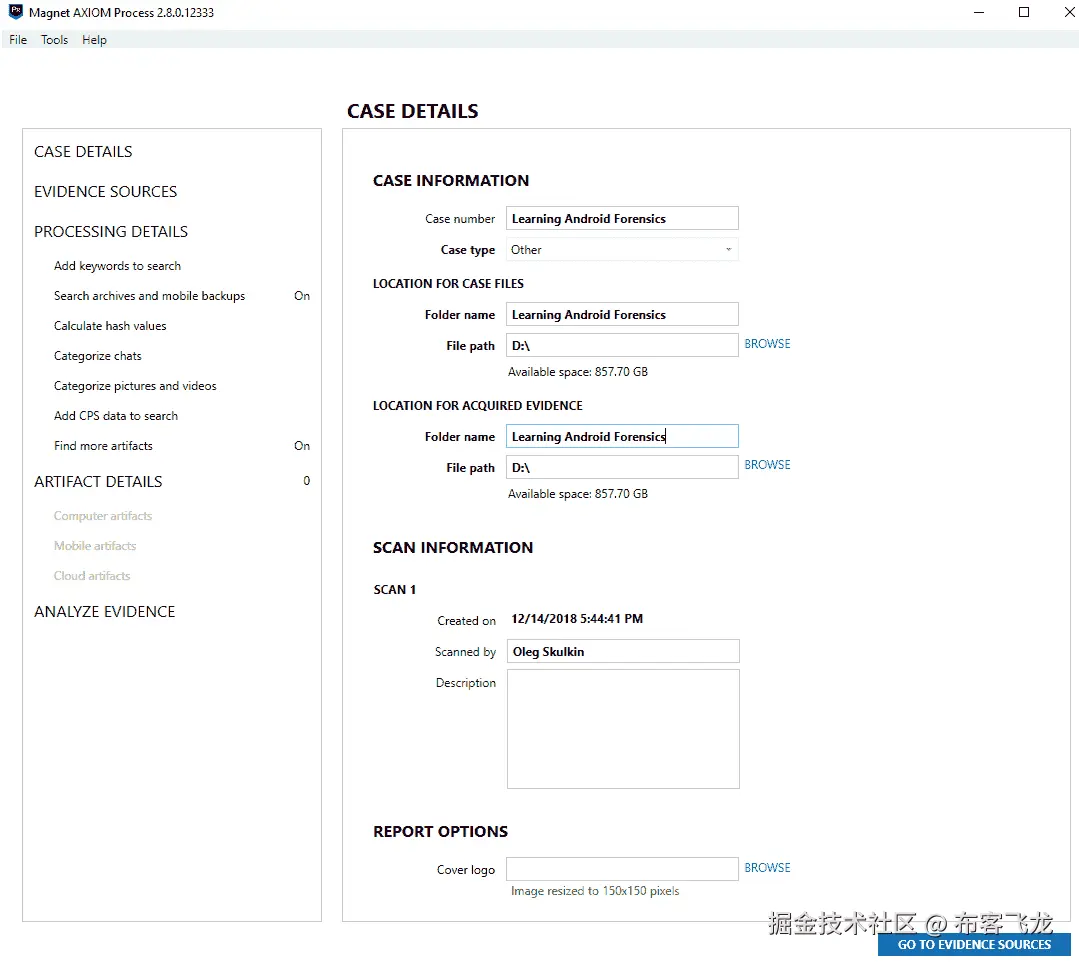The image size is (1079, 963).
Task: Open ANALYZE EVIDENCE section in sidebar
Action: pyautogui.click(x=105, y=611)
